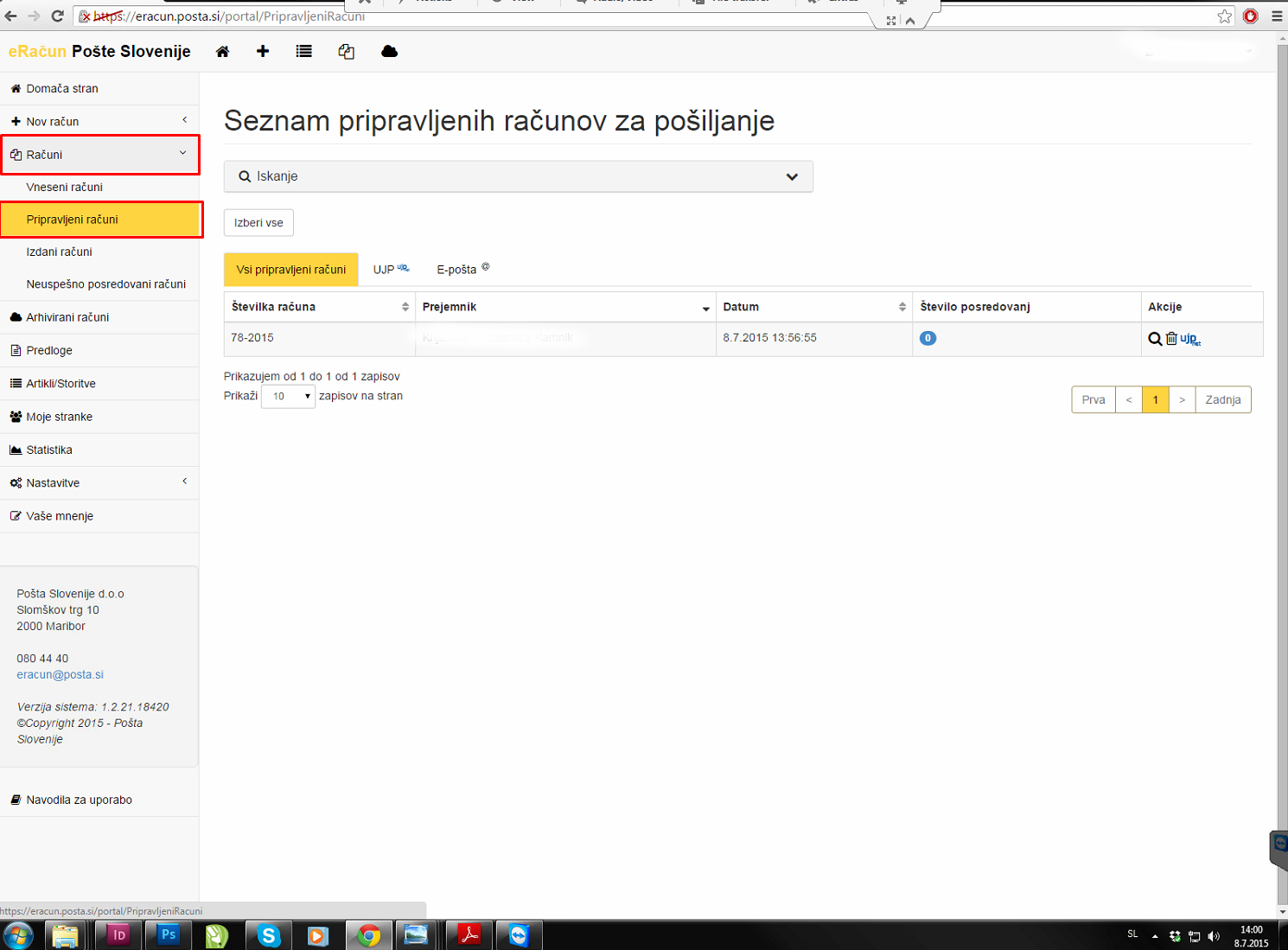1288x950 pixels.
Task: Click the page vertical scrollbar
Action: pos(1282,475)
